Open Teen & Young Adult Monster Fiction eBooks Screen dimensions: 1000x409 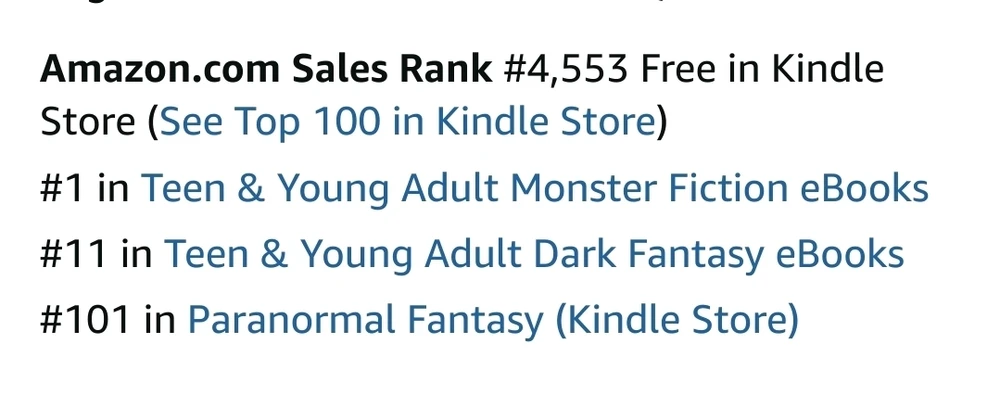tap(534, 189)
